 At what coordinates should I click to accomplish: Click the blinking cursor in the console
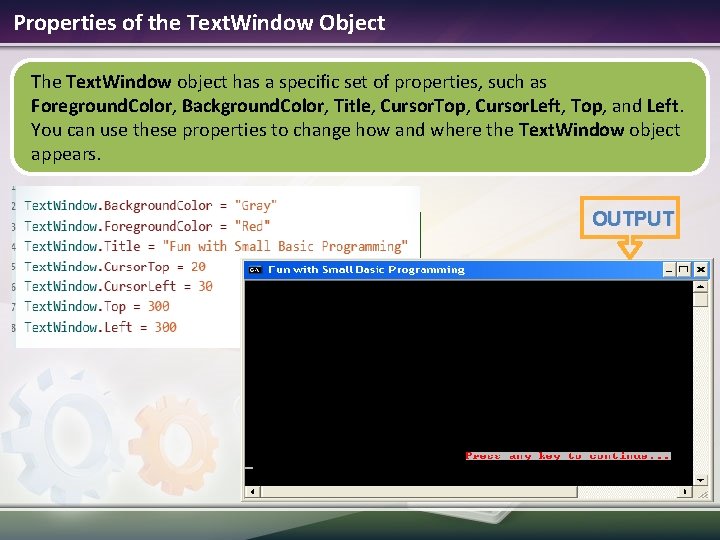pyautogui.click(x=249, y=468)
